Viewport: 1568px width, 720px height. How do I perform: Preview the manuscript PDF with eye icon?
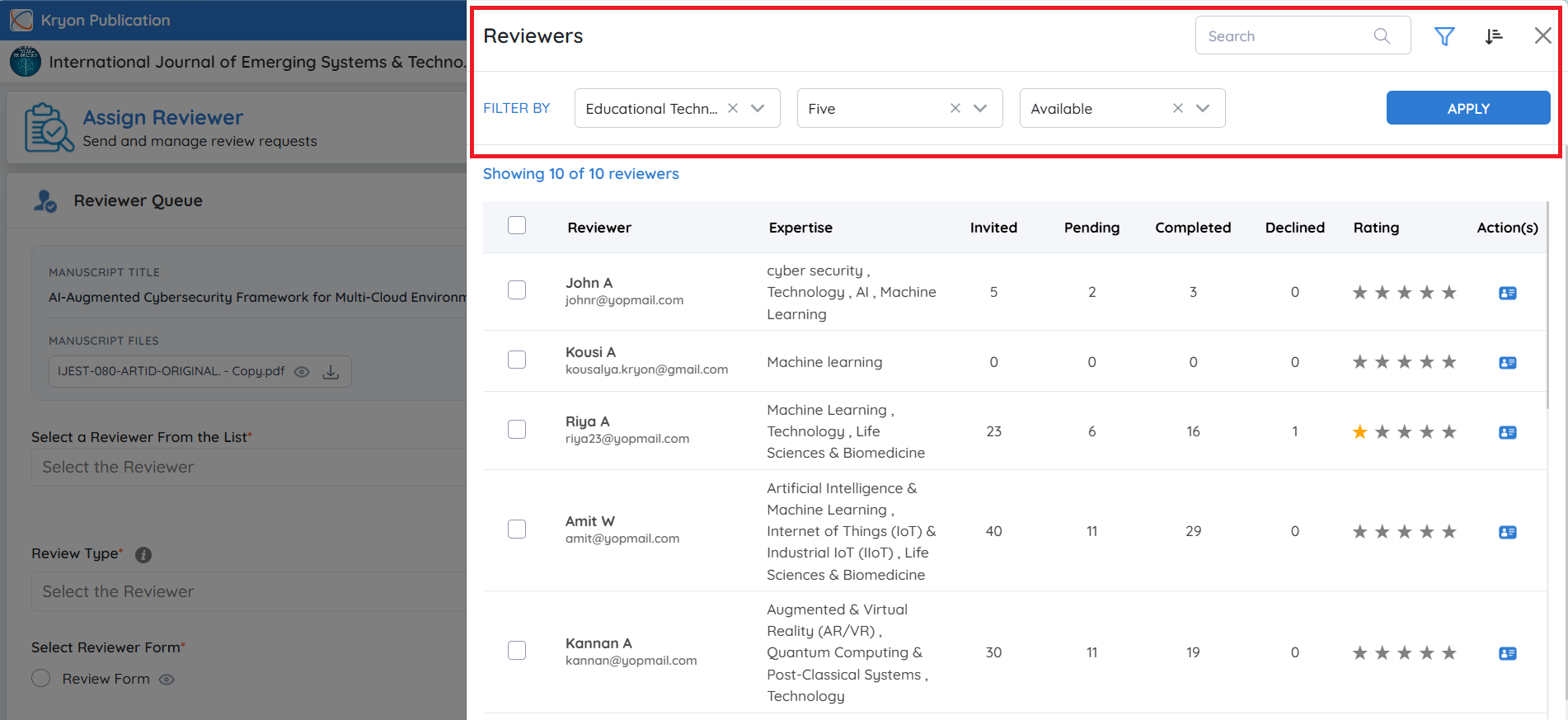point(302,372)
